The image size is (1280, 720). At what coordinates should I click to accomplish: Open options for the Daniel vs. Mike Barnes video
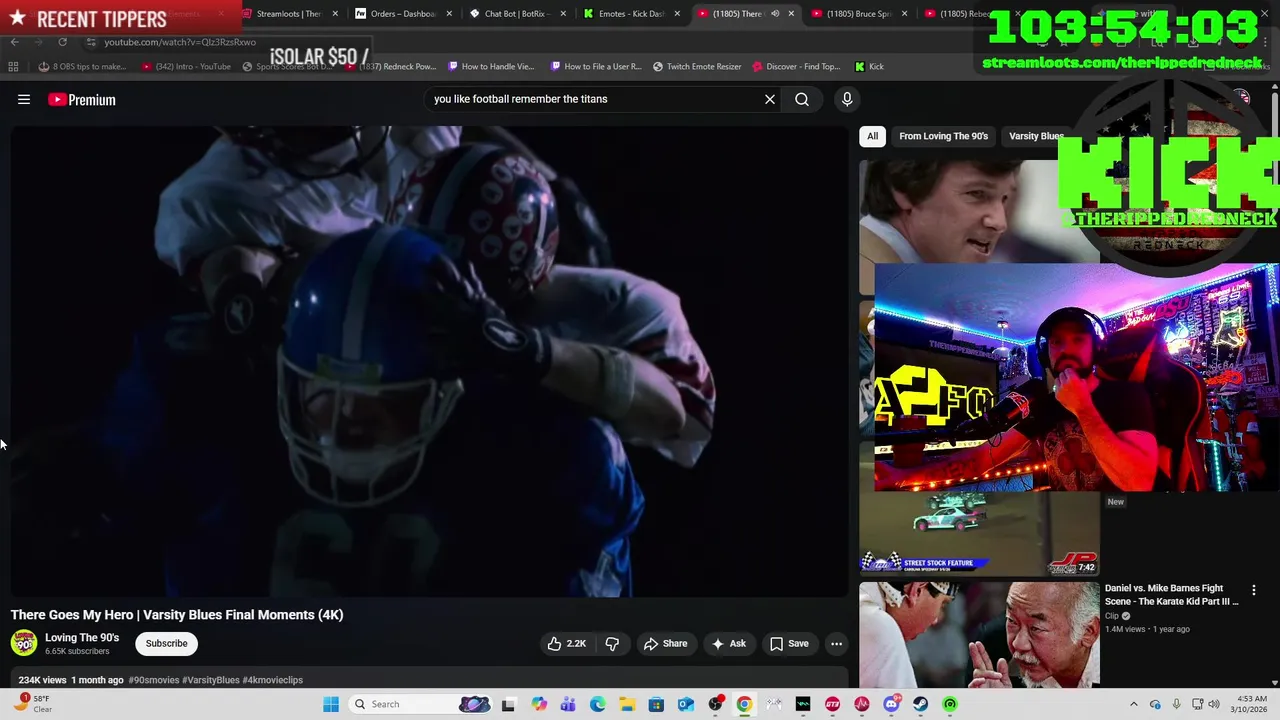point(1254,590)
